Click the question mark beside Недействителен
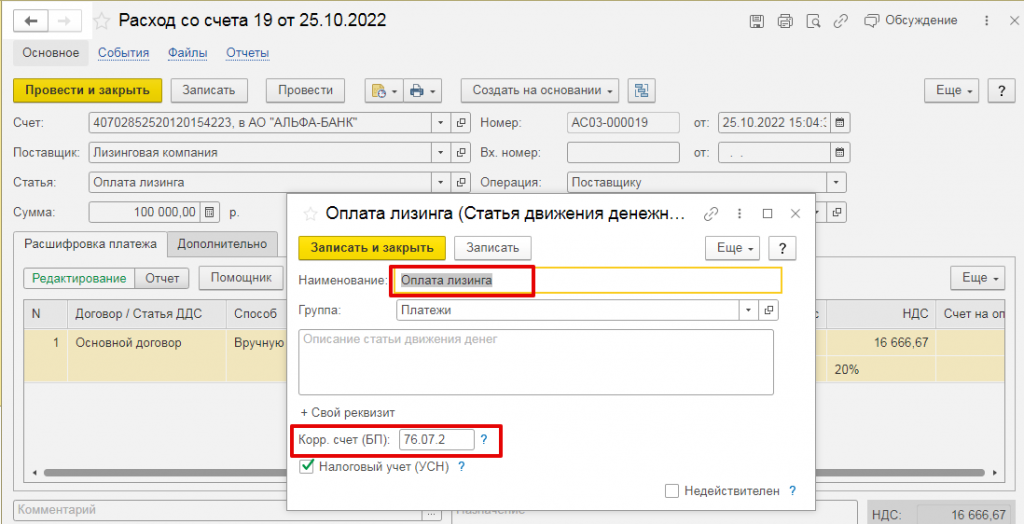Viewport: 1024px width, 524px height. [793, 491]
